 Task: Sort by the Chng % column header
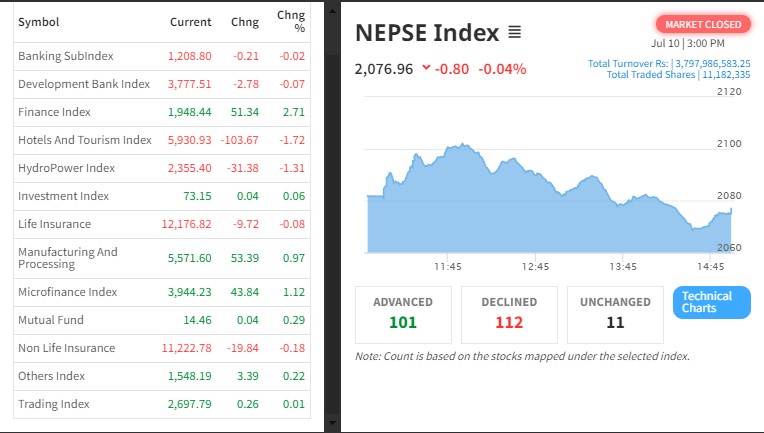coord(291,22)
